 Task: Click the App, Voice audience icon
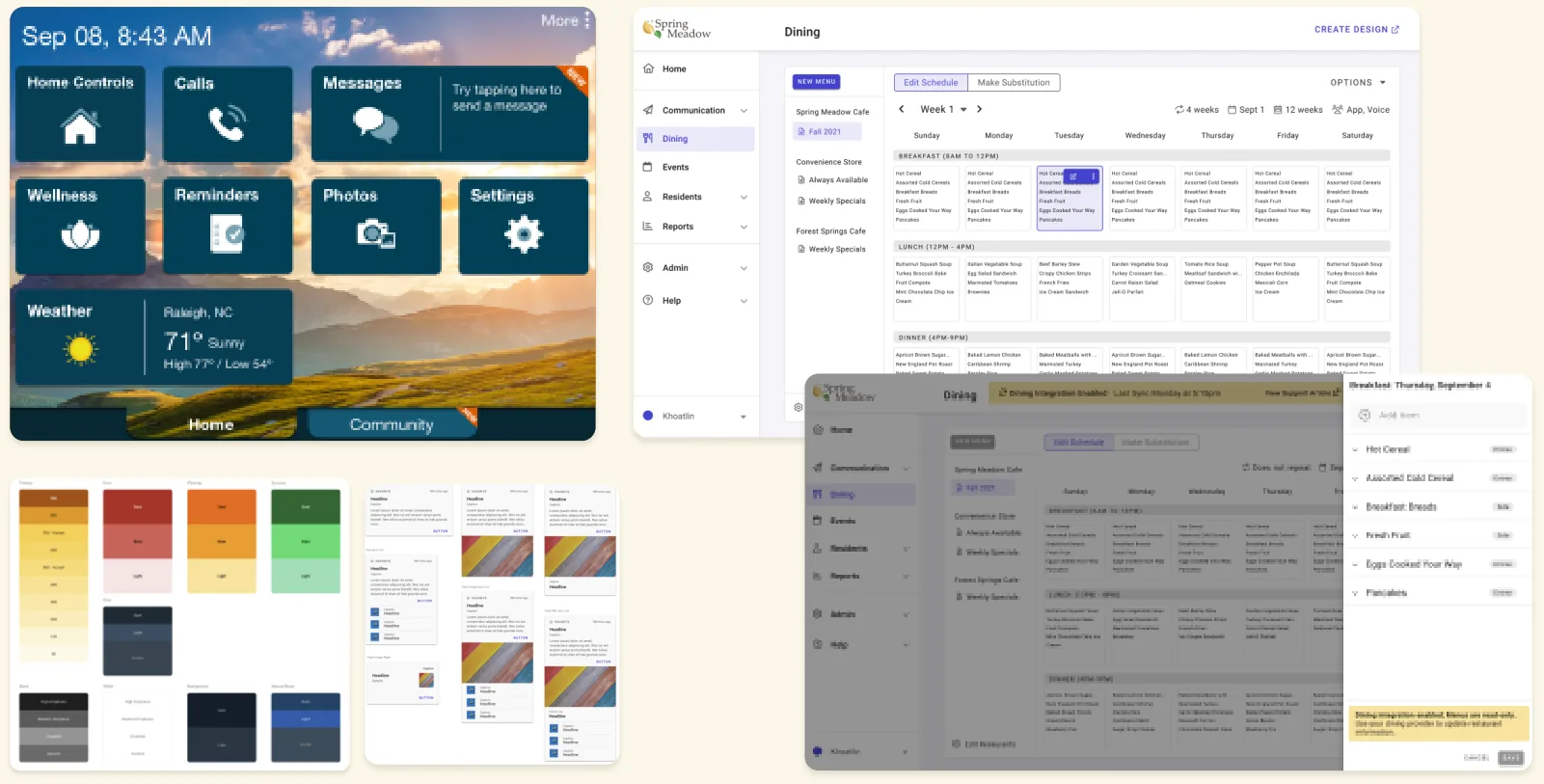pyautogui.click(x=1338, y=110)
